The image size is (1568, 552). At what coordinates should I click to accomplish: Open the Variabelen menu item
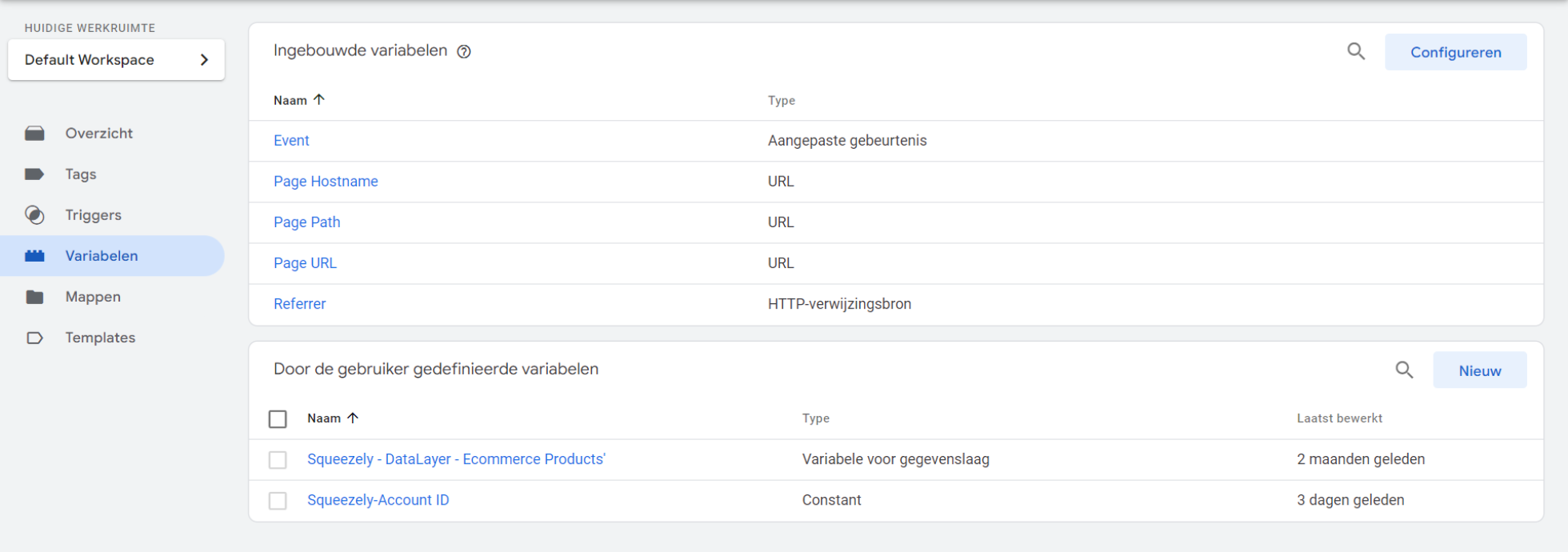tap(102, 256)
